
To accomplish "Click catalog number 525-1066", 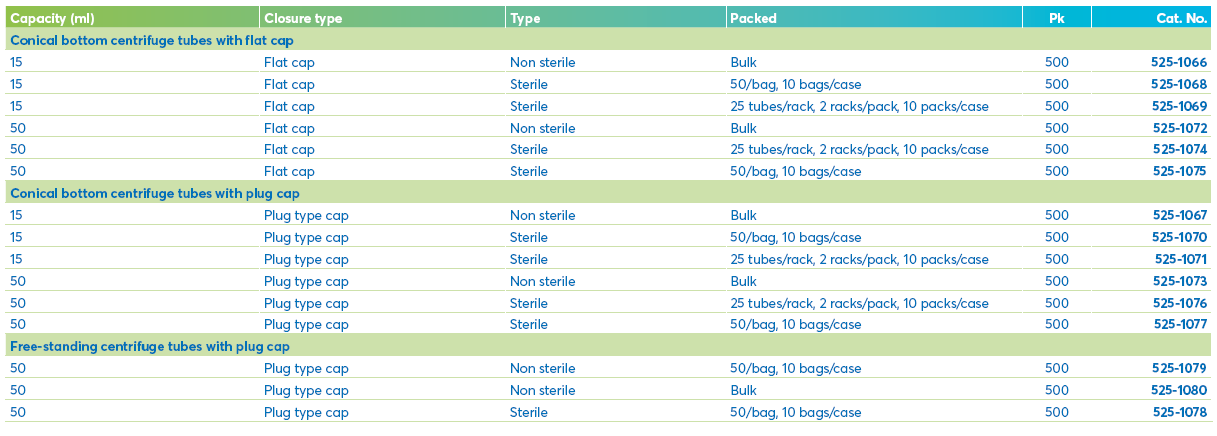I will [1179, 62].
